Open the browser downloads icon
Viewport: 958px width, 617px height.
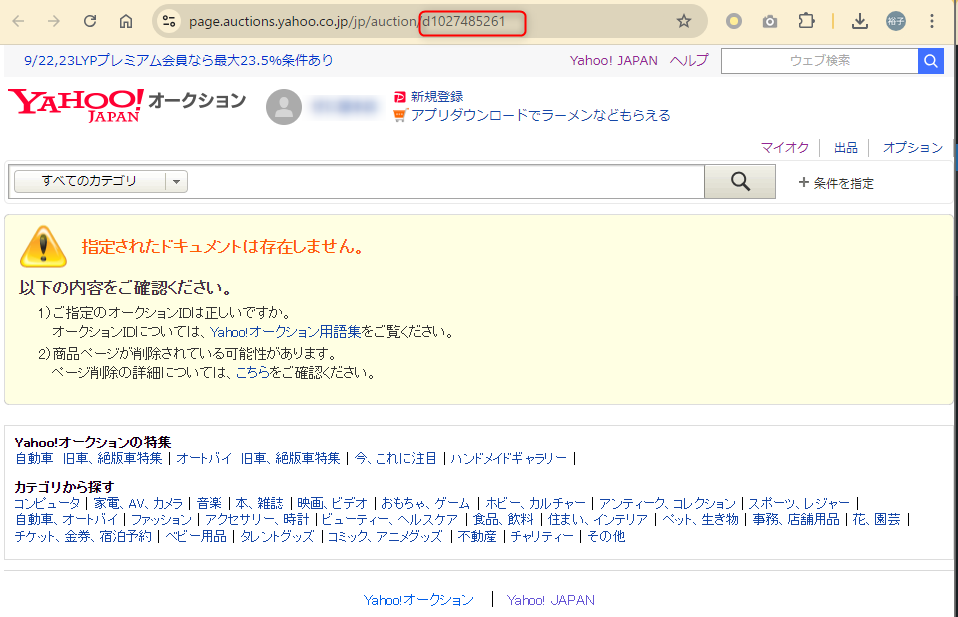pyautogui.click(x=860, y=21)
